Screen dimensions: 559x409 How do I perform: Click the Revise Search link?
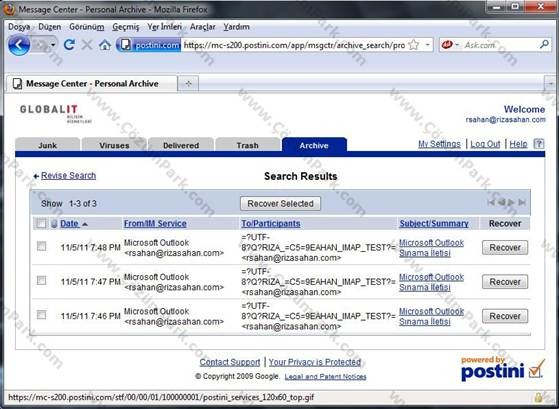68,175
